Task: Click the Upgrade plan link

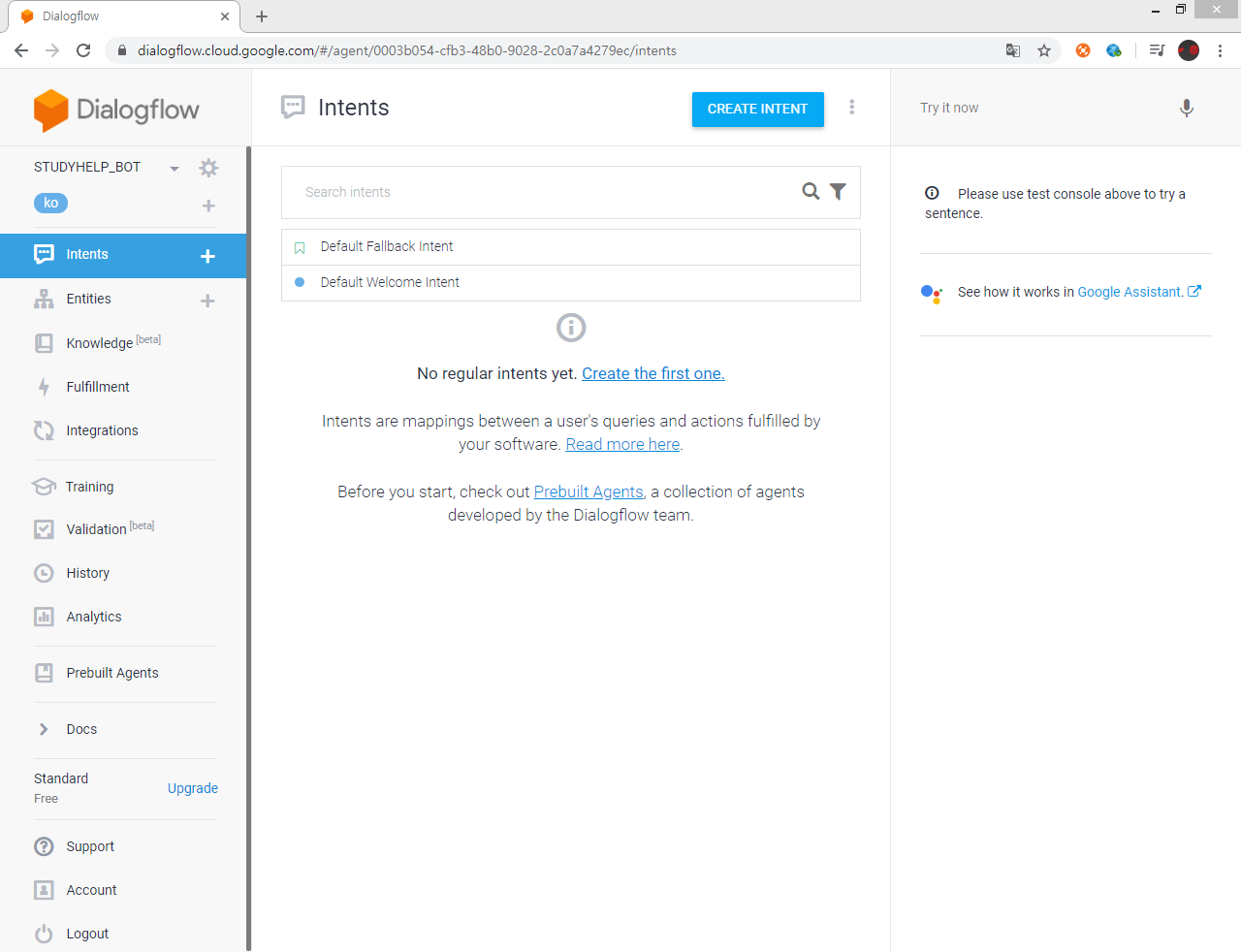Action: [193, 788]
